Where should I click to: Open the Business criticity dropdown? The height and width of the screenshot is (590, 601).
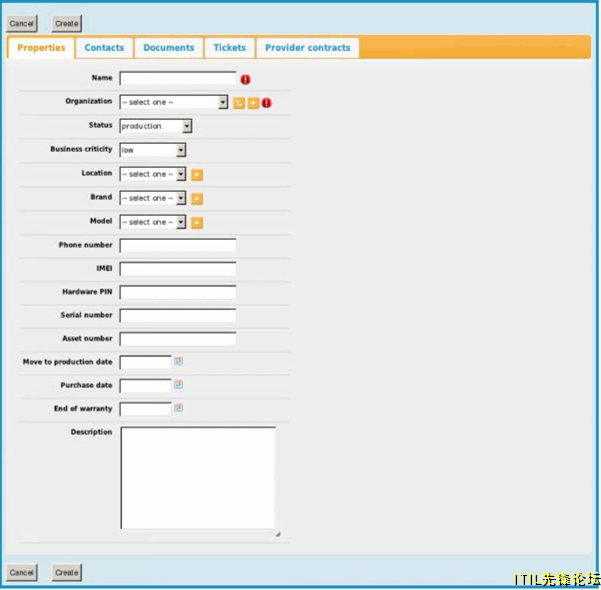click(153, 150)
